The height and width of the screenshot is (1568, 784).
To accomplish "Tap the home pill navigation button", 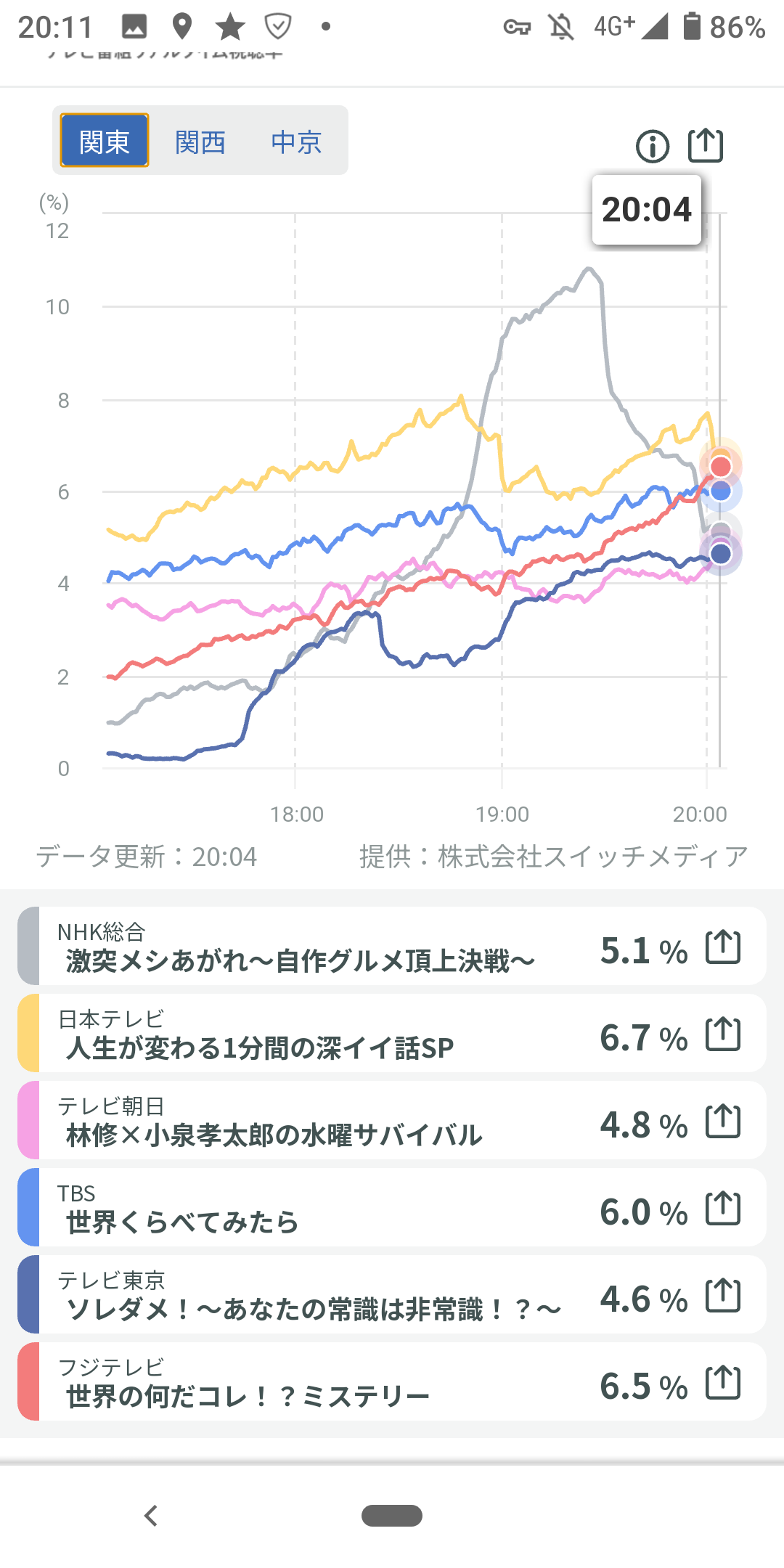I will click(392, 1516).
